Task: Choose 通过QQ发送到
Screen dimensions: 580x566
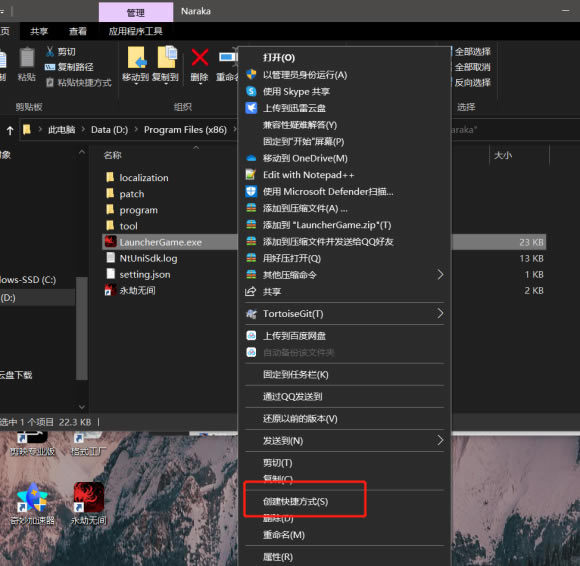Action: 344,397
